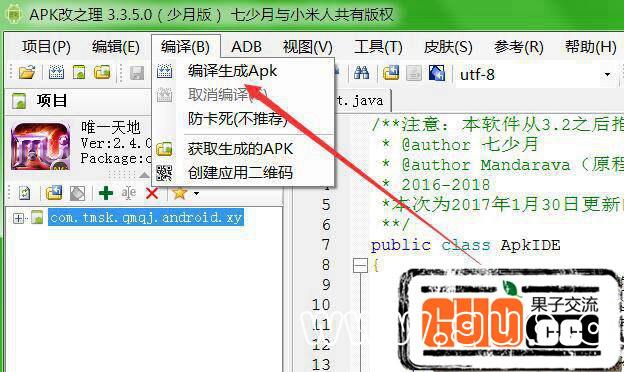This screenshot has height=372, width=624.
Task: Open the utf-8 encoding dropdown
Action: point(607,74)
